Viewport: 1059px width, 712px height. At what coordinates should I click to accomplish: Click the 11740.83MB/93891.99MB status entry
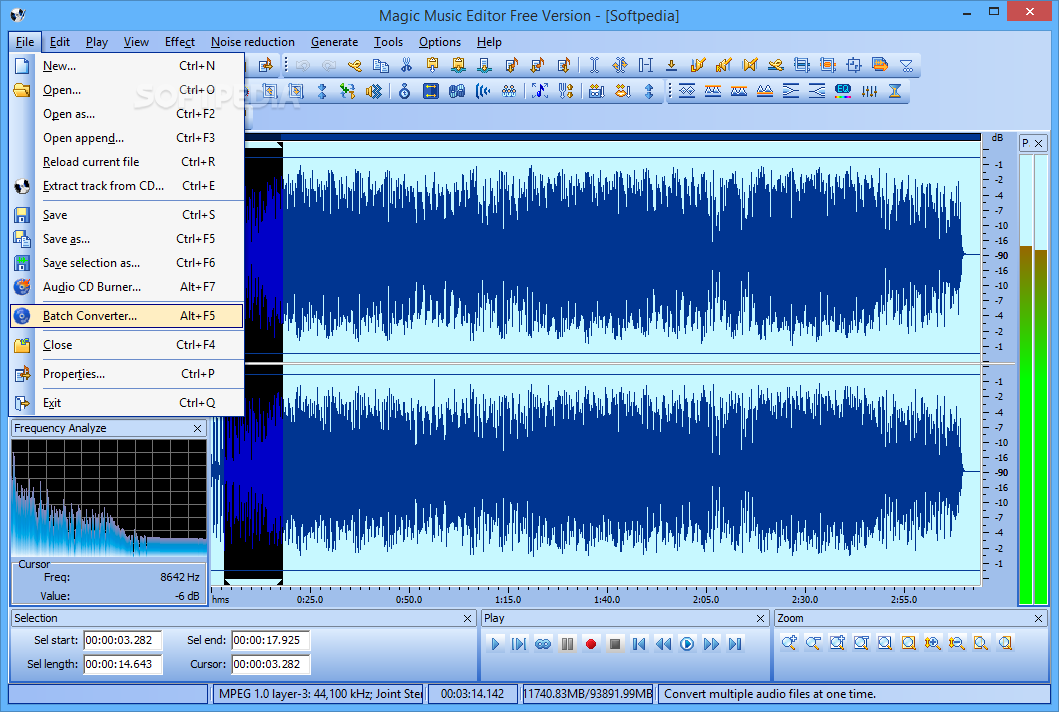[x=588, y=694]
